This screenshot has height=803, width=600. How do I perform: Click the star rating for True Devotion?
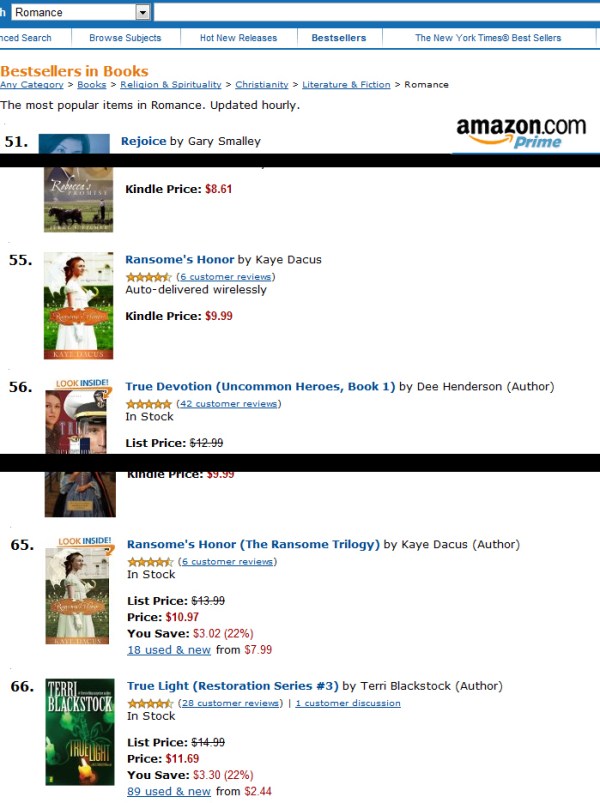(x=148, y=403)
